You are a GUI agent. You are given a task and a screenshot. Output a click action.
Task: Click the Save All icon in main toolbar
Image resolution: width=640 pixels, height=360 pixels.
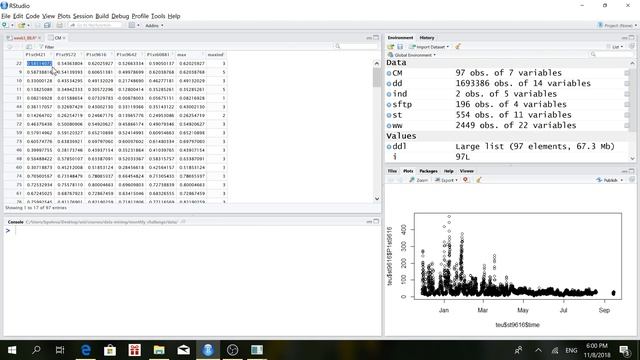(47, 25)
